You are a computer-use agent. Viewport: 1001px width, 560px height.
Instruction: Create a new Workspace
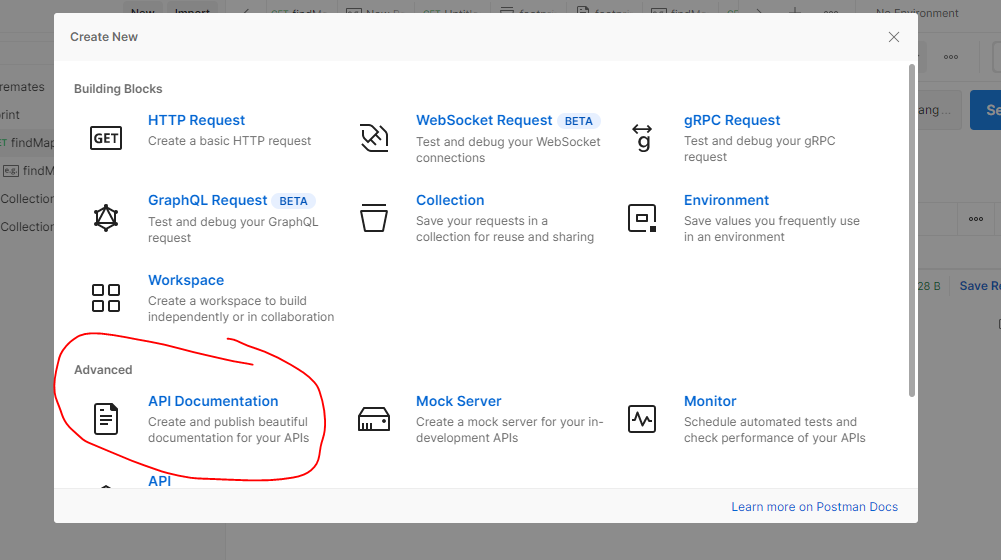(186, 280)
